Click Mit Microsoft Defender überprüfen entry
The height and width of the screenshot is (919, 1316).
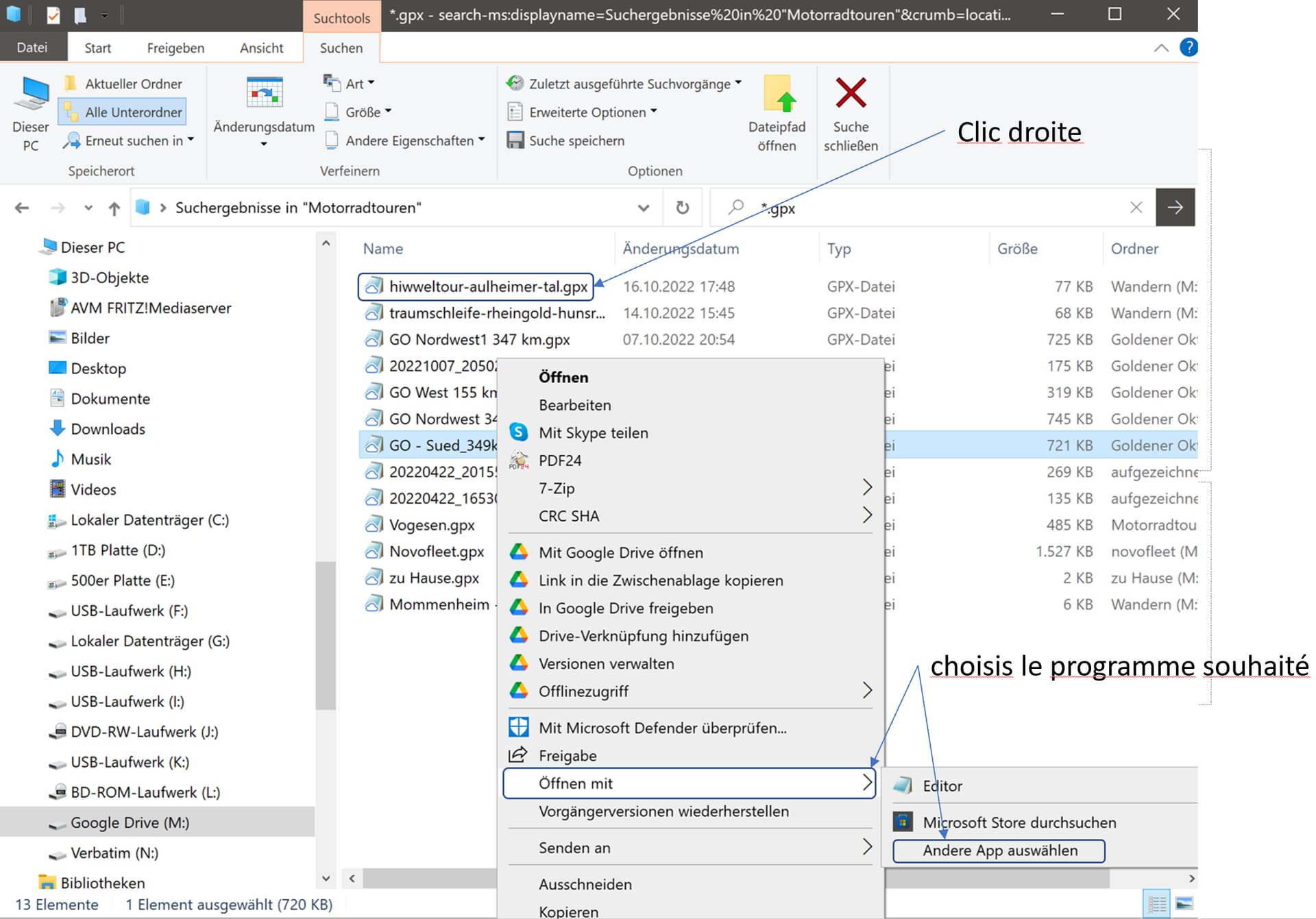662,728
